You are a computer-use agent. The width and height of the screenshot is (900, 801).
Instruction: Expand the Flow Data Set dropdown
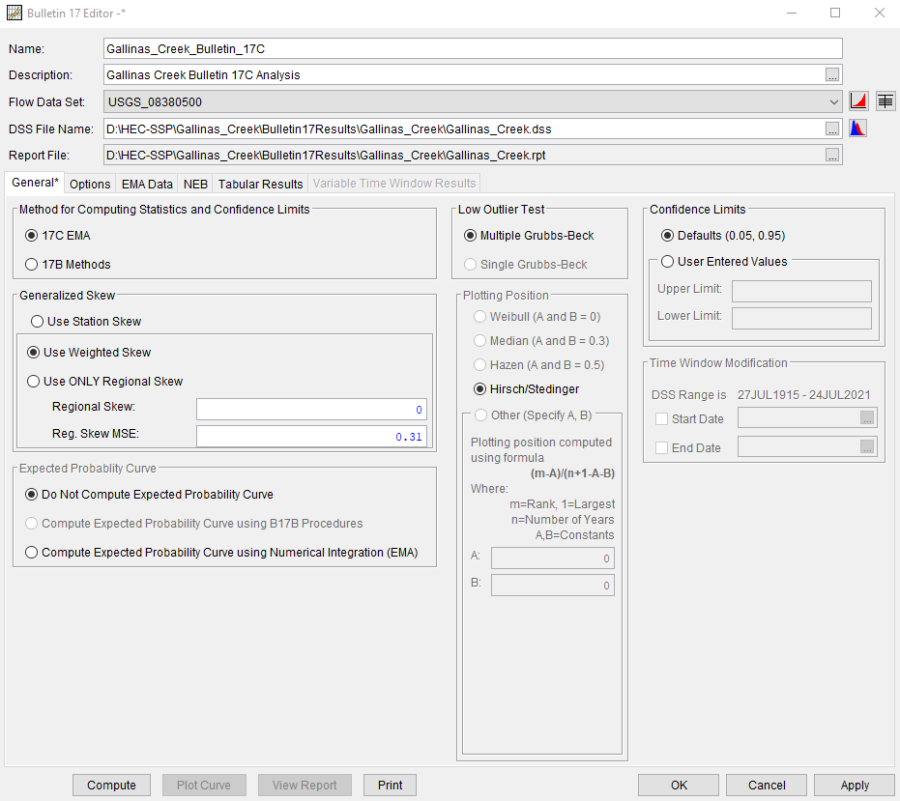click(834, 102)
